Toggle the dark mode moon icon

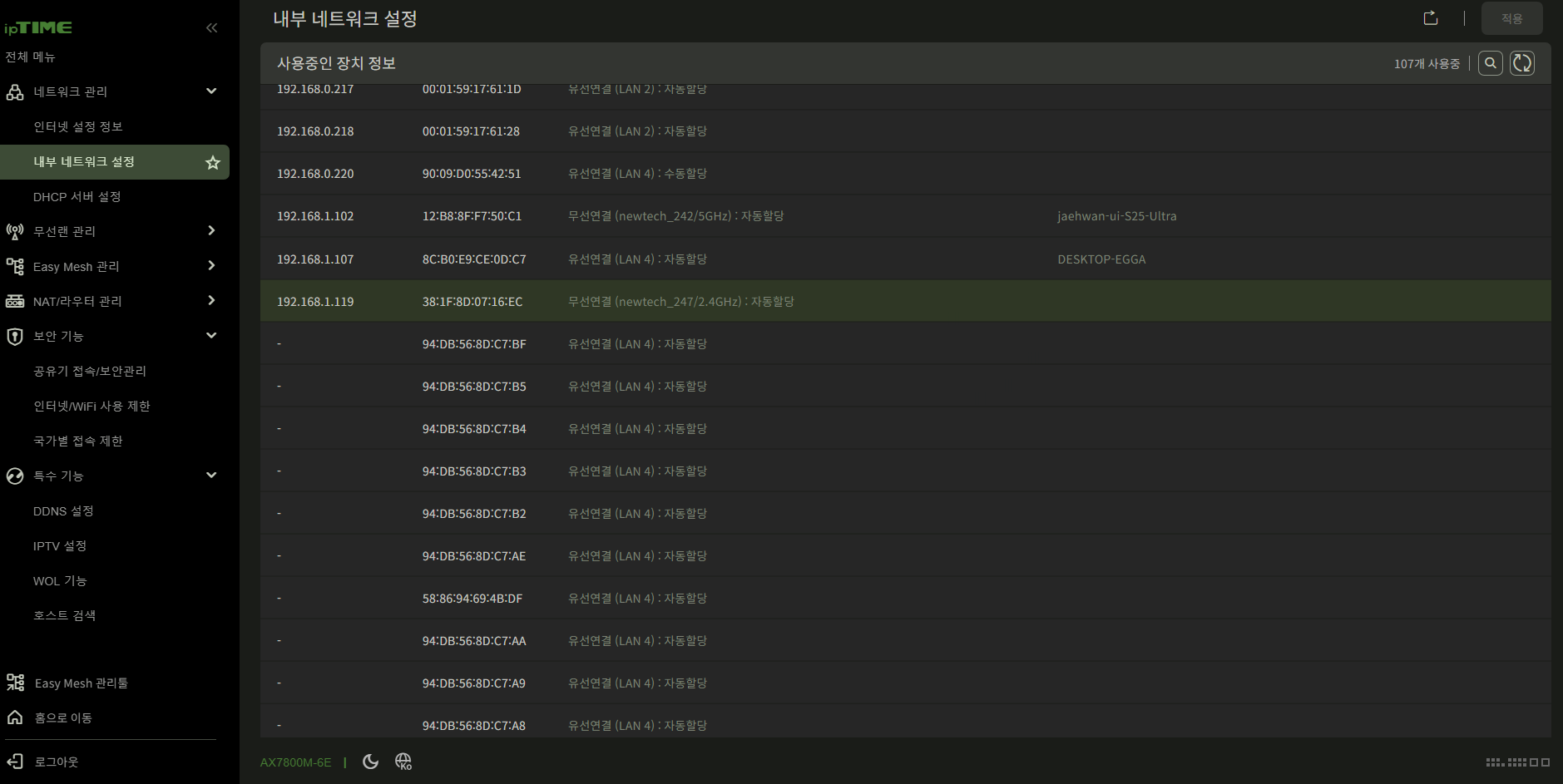(x=371, y=762)
